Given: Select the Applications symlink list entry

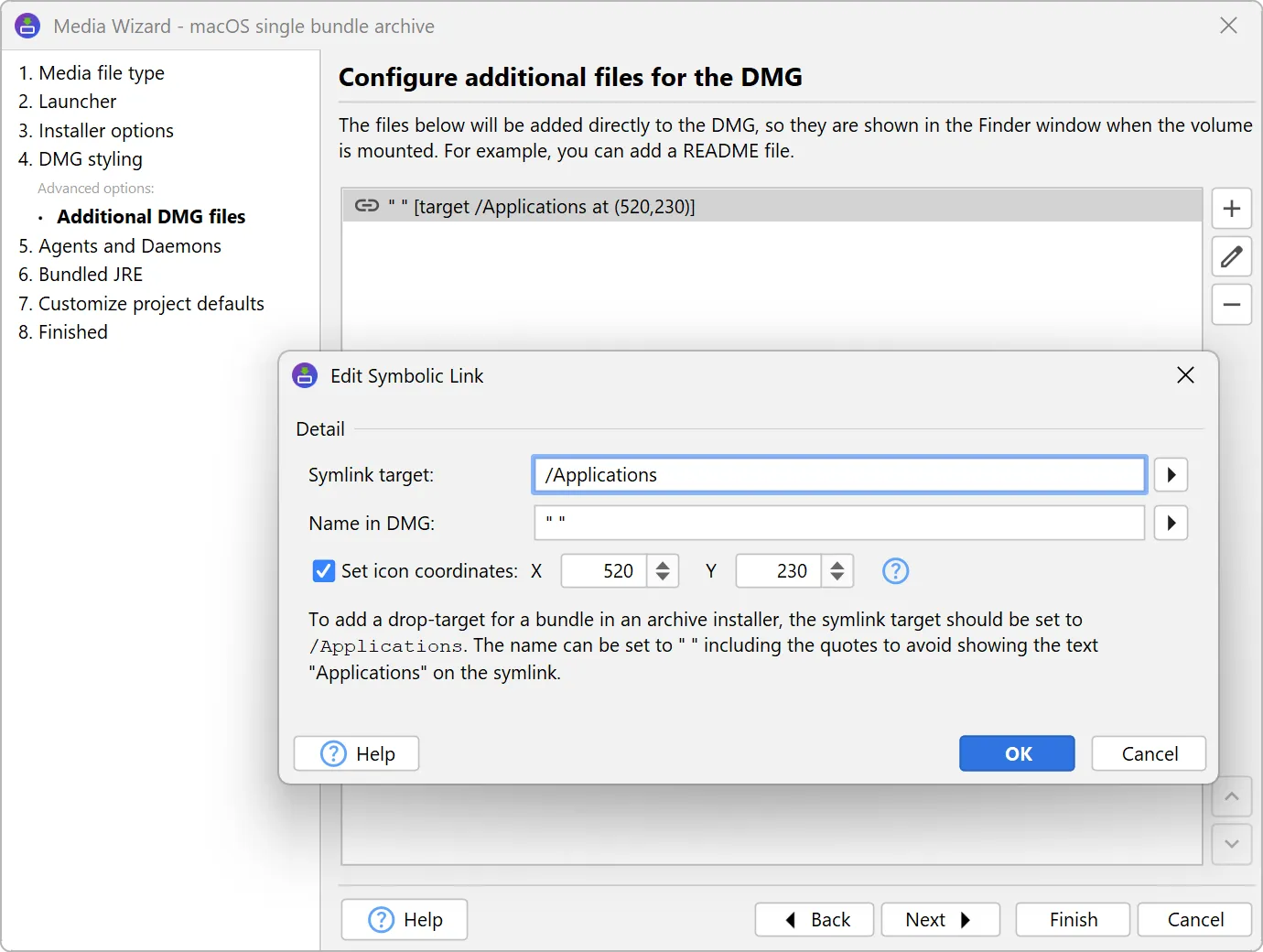Looking at the screenshot, I should 771,207.
